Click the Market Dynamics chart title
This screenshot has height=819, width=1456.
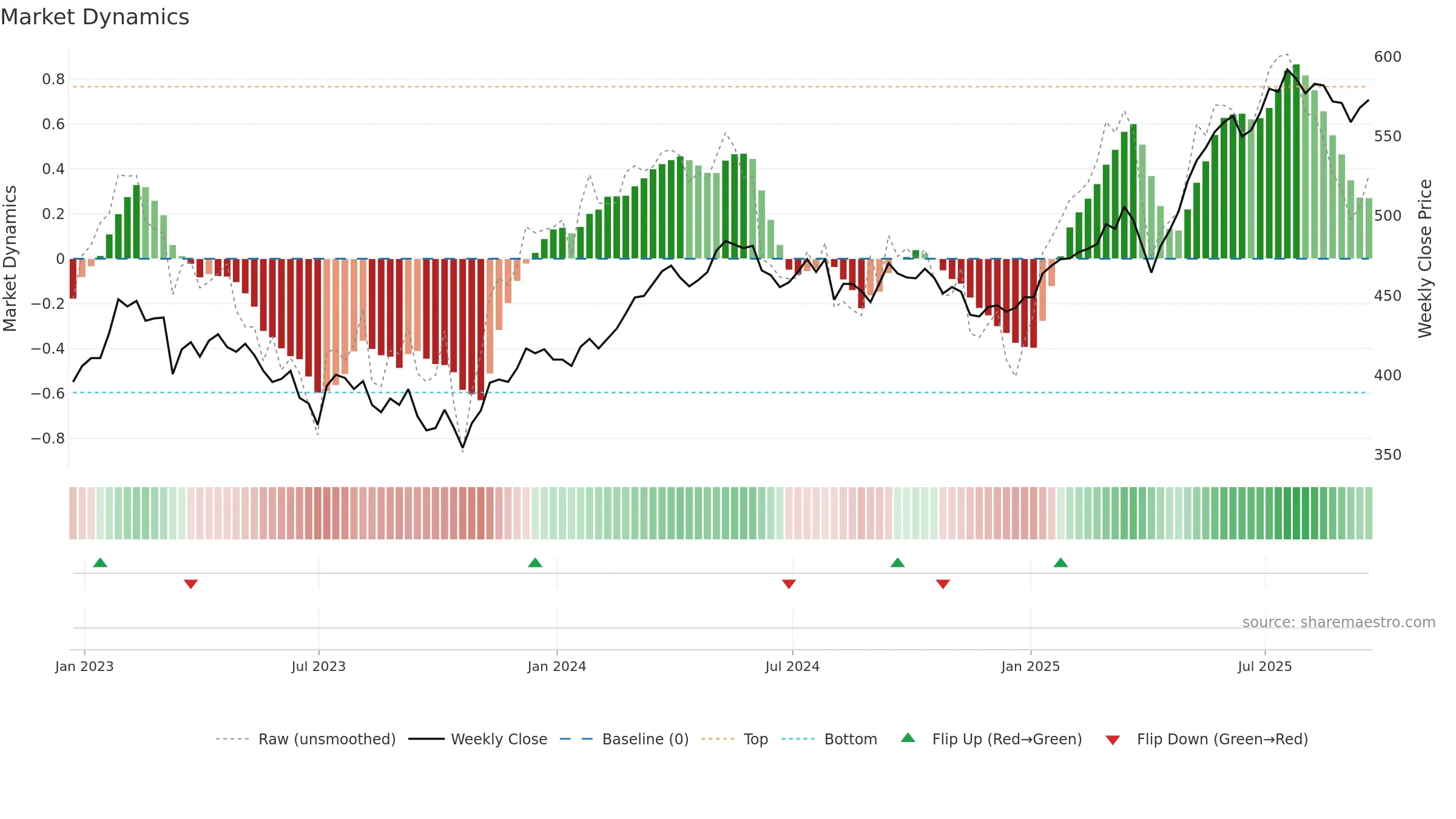point(95,17)
